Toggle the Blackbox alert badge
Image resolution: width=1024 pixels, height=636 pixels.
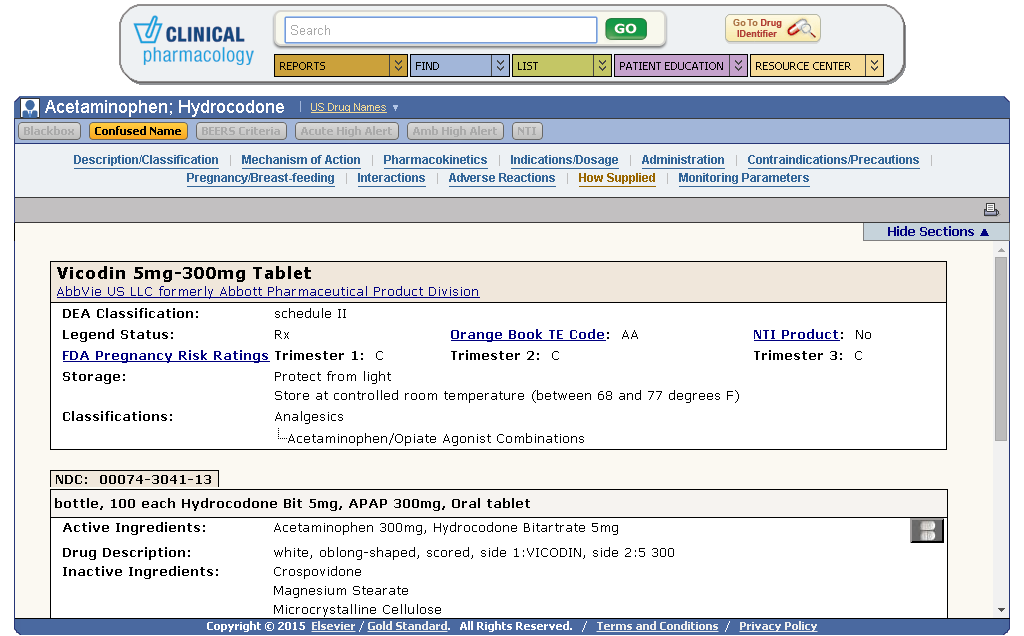point(49,131)
